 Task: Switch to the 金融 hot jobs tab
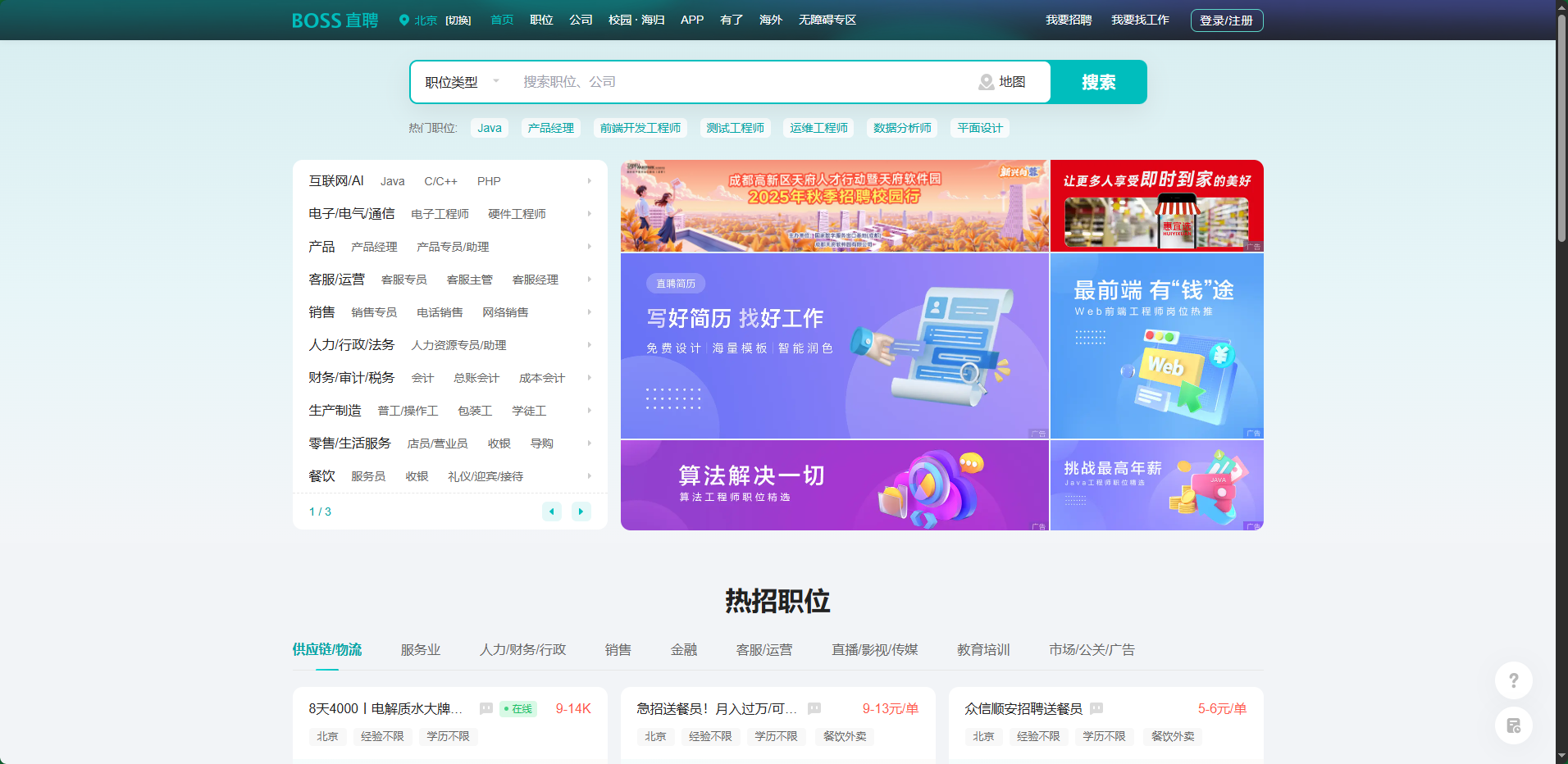(x=683, y=649)
